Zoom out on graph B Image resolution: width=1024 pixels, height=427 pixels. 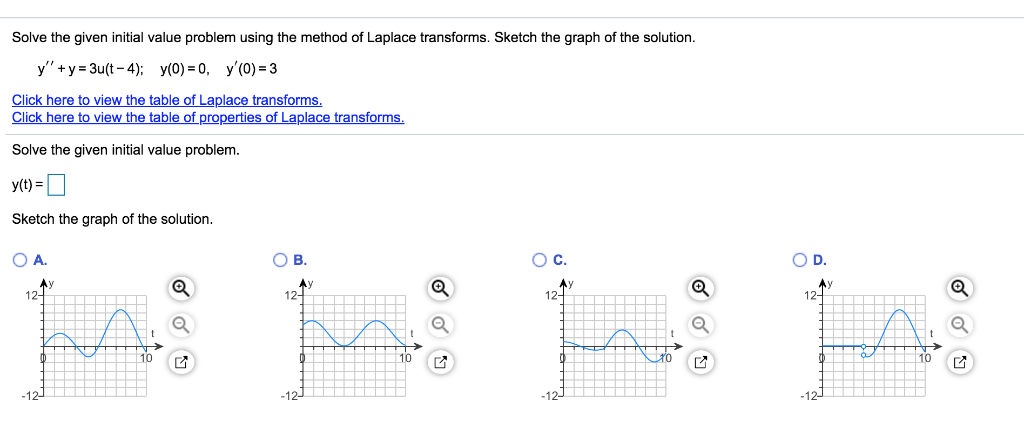coord(441,324)
